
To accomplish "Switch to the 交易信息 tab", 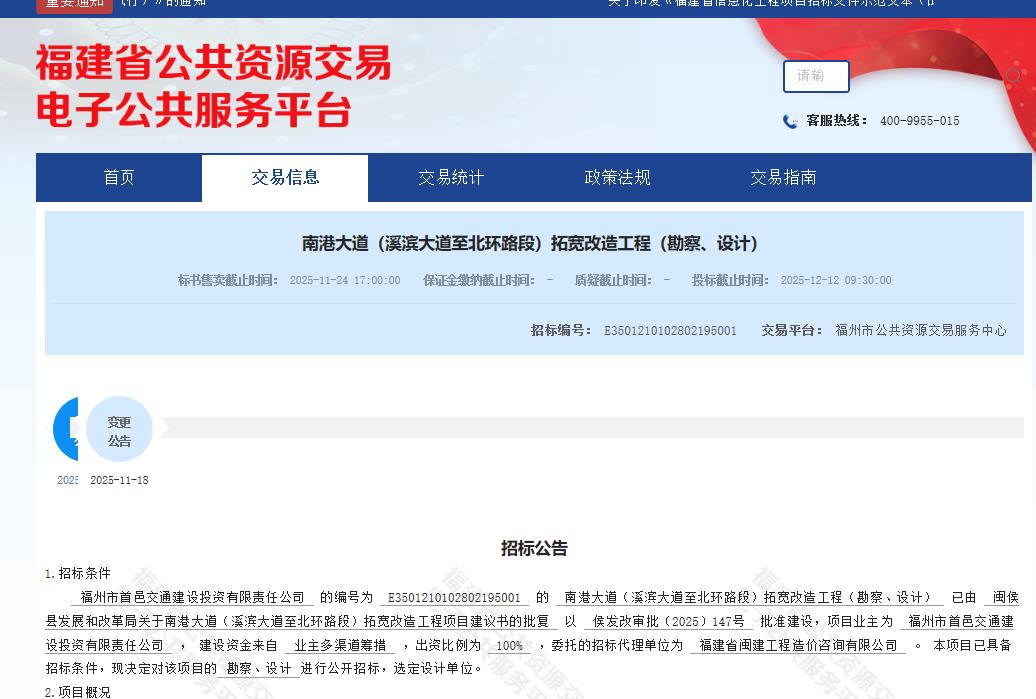I will pyautogui.click(x=285, y=177).
